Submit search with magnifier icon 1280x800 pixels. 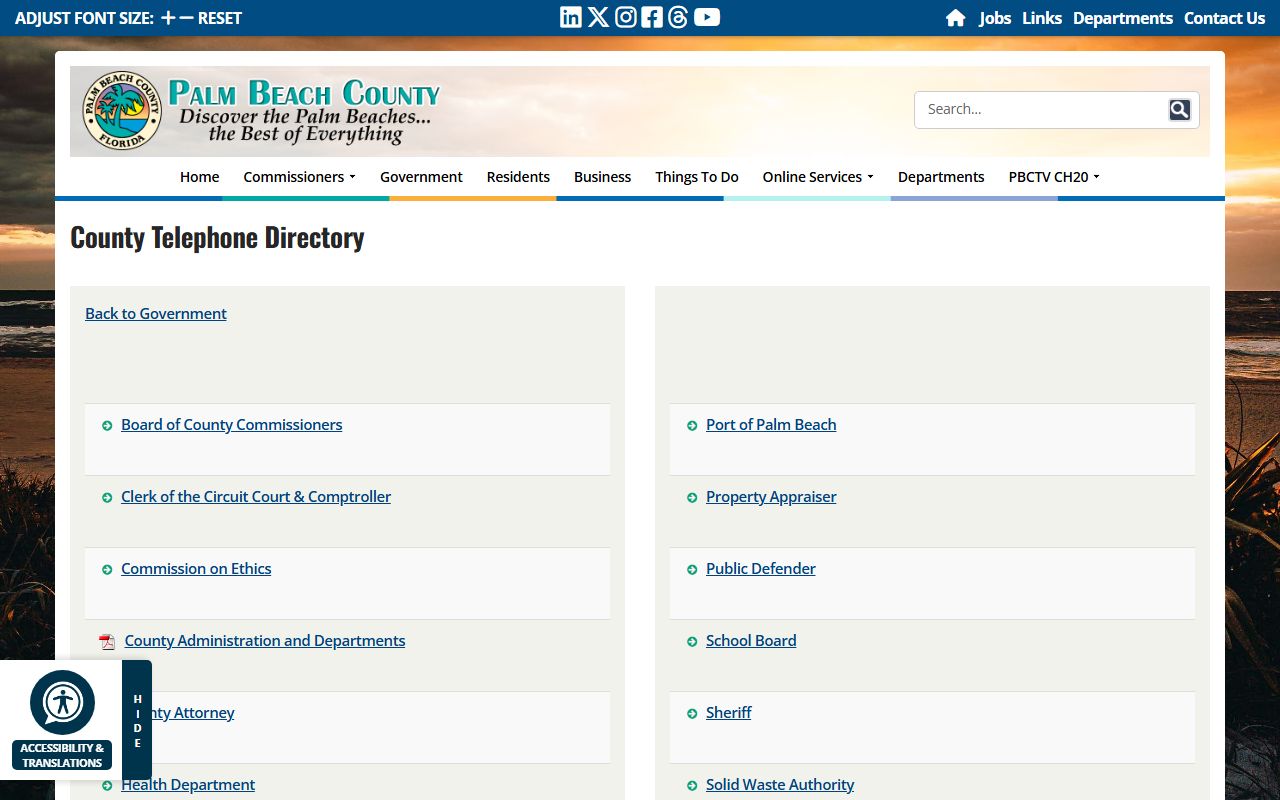point(1180,110)
